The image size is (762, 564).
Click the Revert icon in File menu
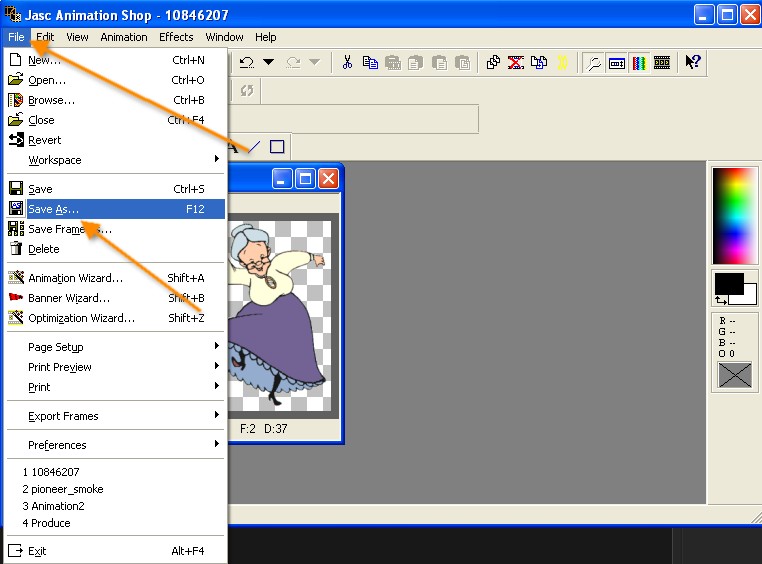[x=16, y=139]
